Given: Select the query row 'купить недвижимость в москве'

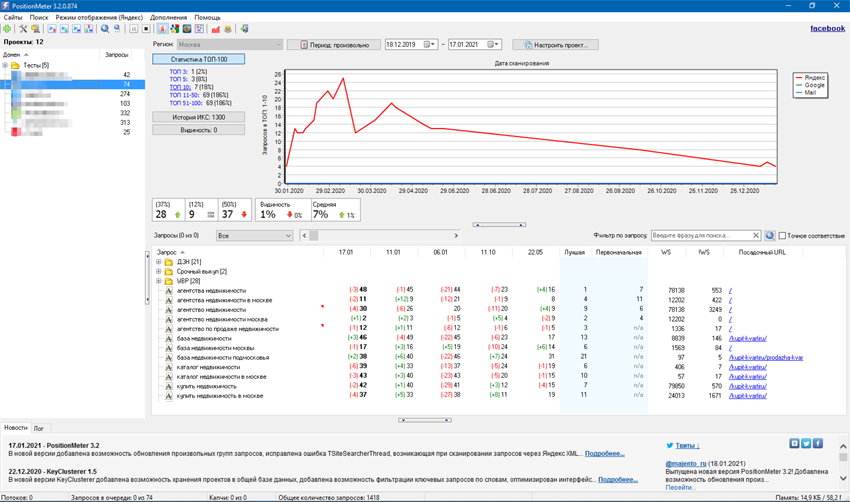Looking at the screenshot, I should [x=220, y=396].
